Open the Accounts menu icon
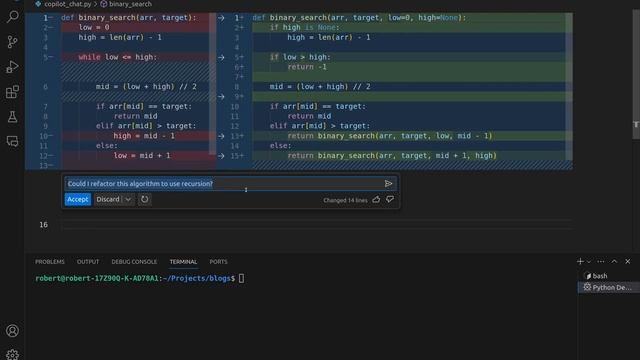This screenshot has height=360, width=640. 12,331
